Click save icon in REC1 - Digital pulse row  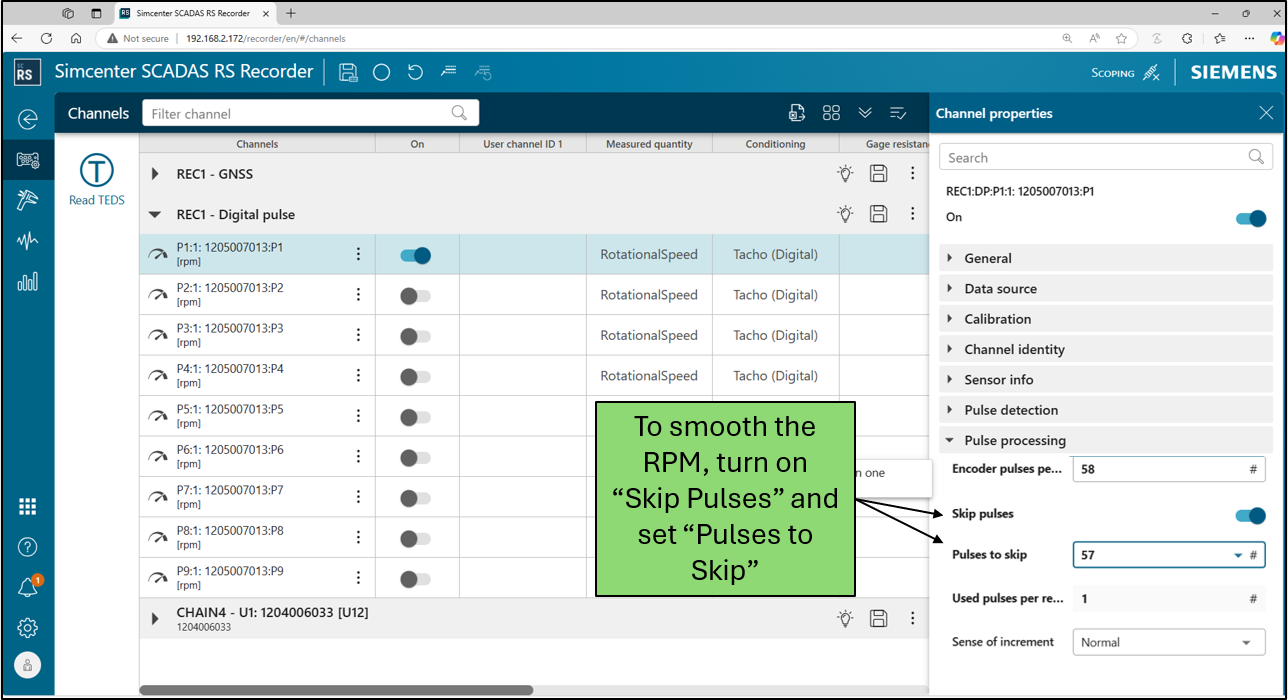coord(878,214)
